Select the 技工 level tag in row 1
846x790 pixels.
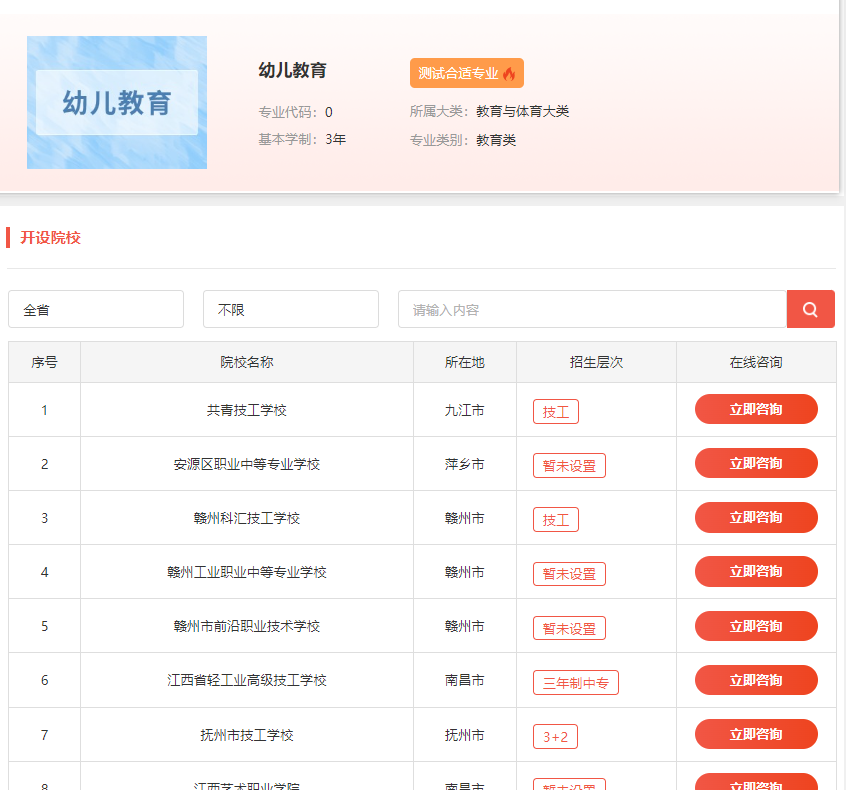(555, 411)
